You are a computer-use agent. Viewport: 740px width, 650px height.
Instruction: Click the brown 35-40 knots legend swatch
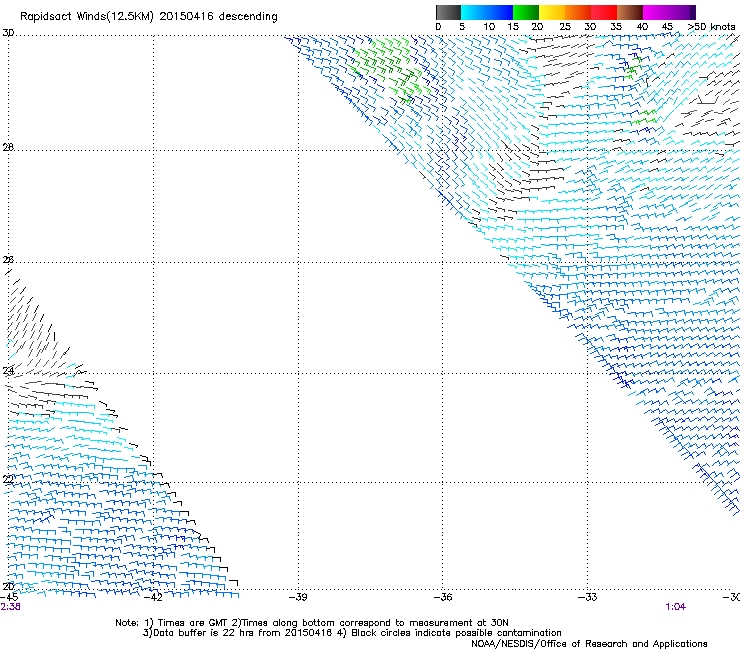coord(630,12)
